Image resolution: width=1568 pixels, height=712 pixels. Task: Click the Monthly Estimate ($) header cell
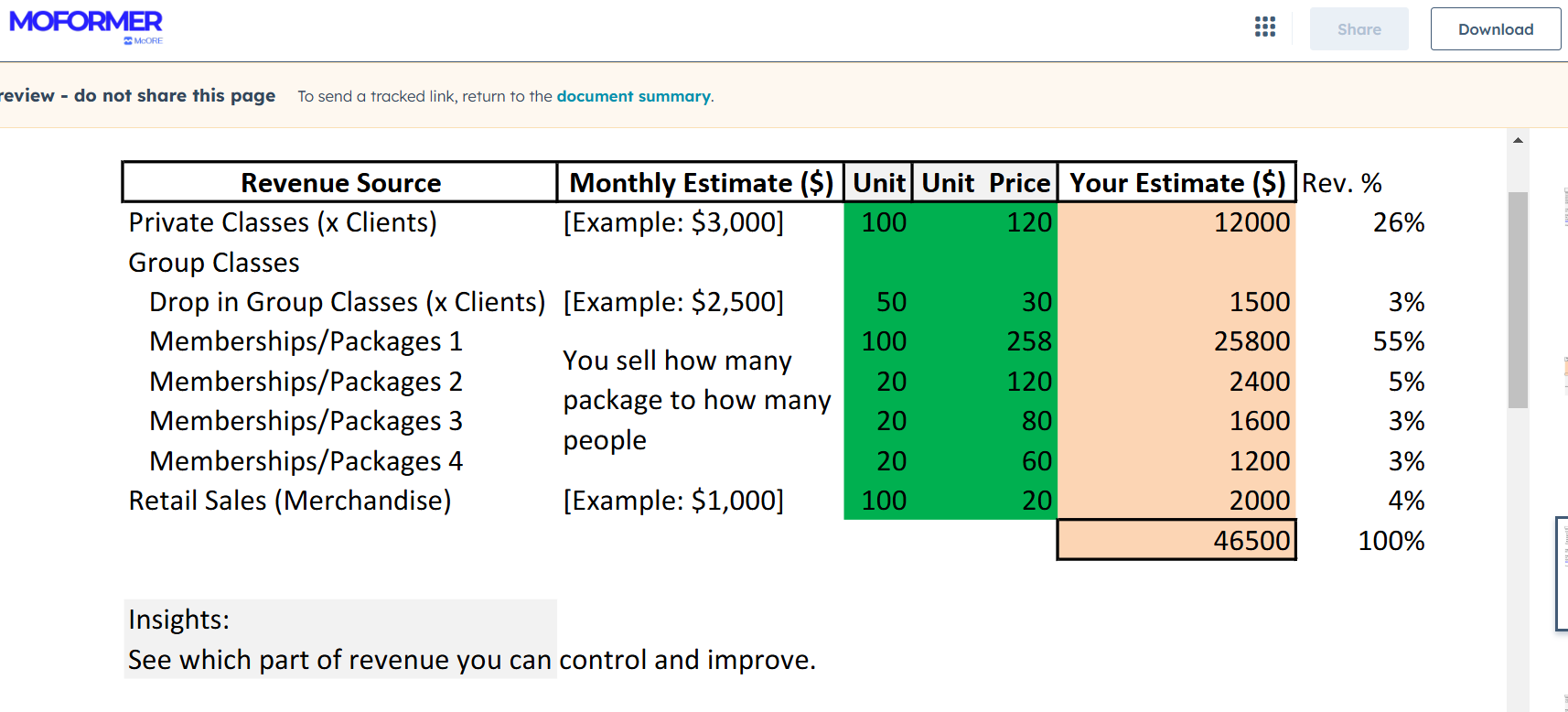[701, 183]
